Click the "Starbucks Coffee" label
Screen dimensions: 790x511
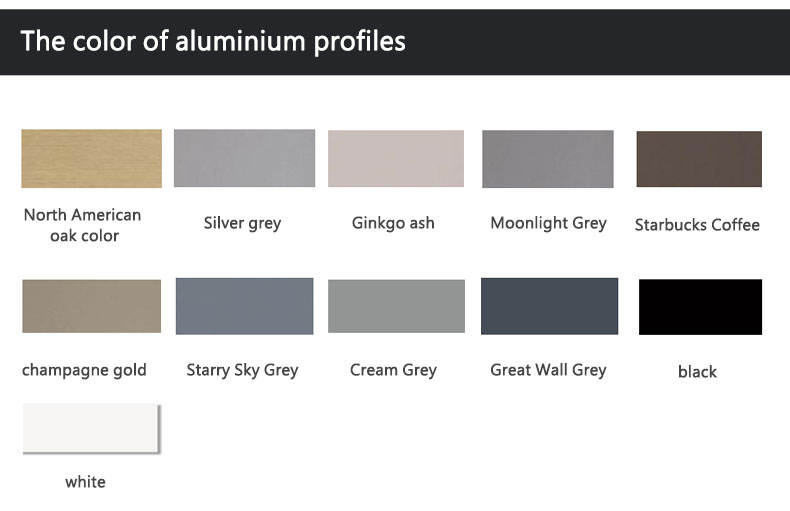pos(697,225)
